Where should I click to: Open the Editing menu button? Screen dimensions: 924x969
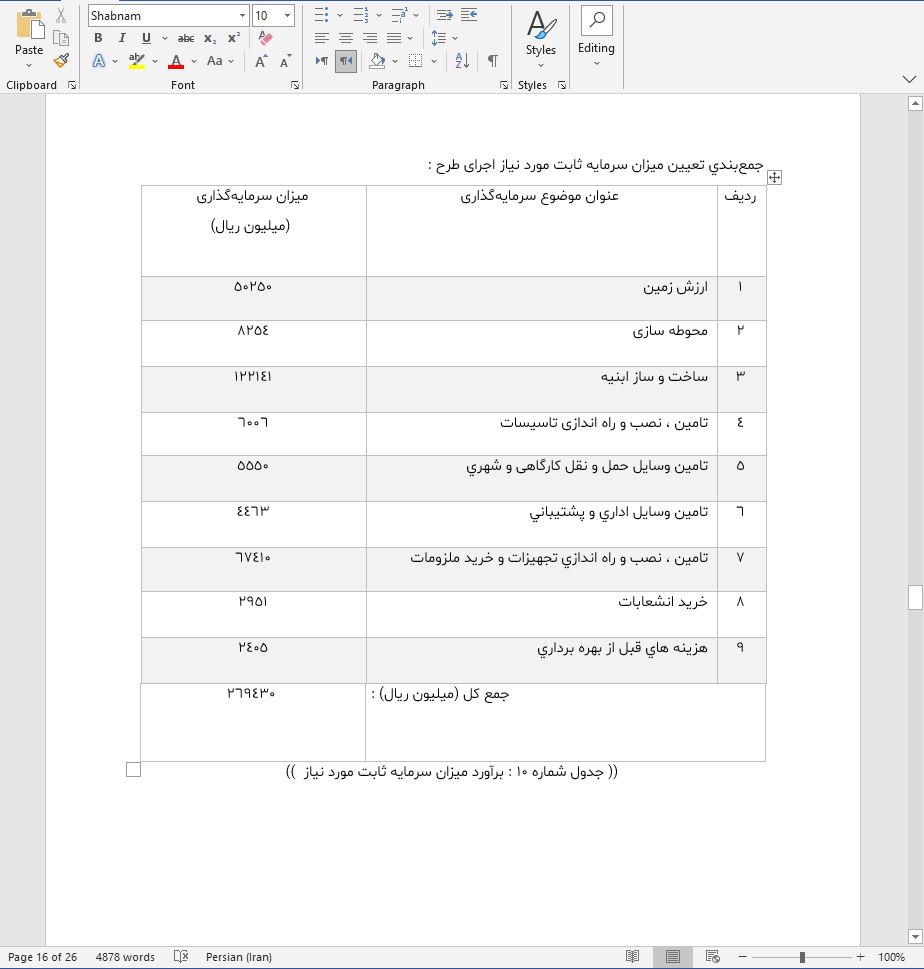coord(596,37)
